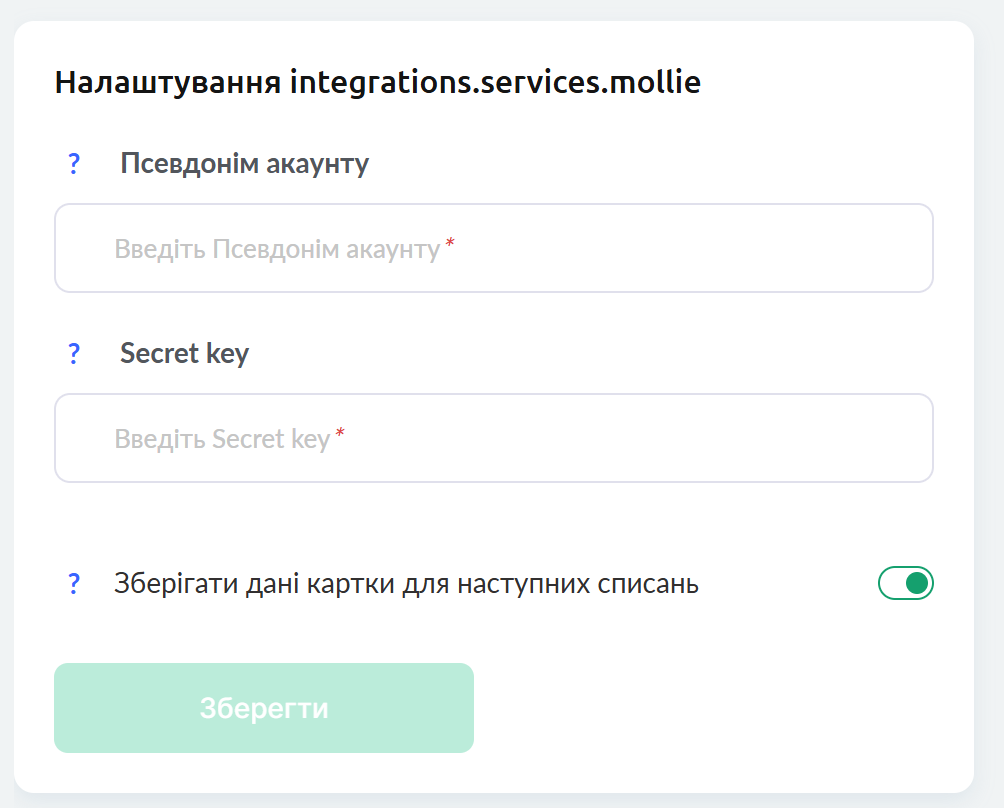Click the Налаштування heading word
Image resolution: width=1004 pixels, height=808 pixels.
168,83
